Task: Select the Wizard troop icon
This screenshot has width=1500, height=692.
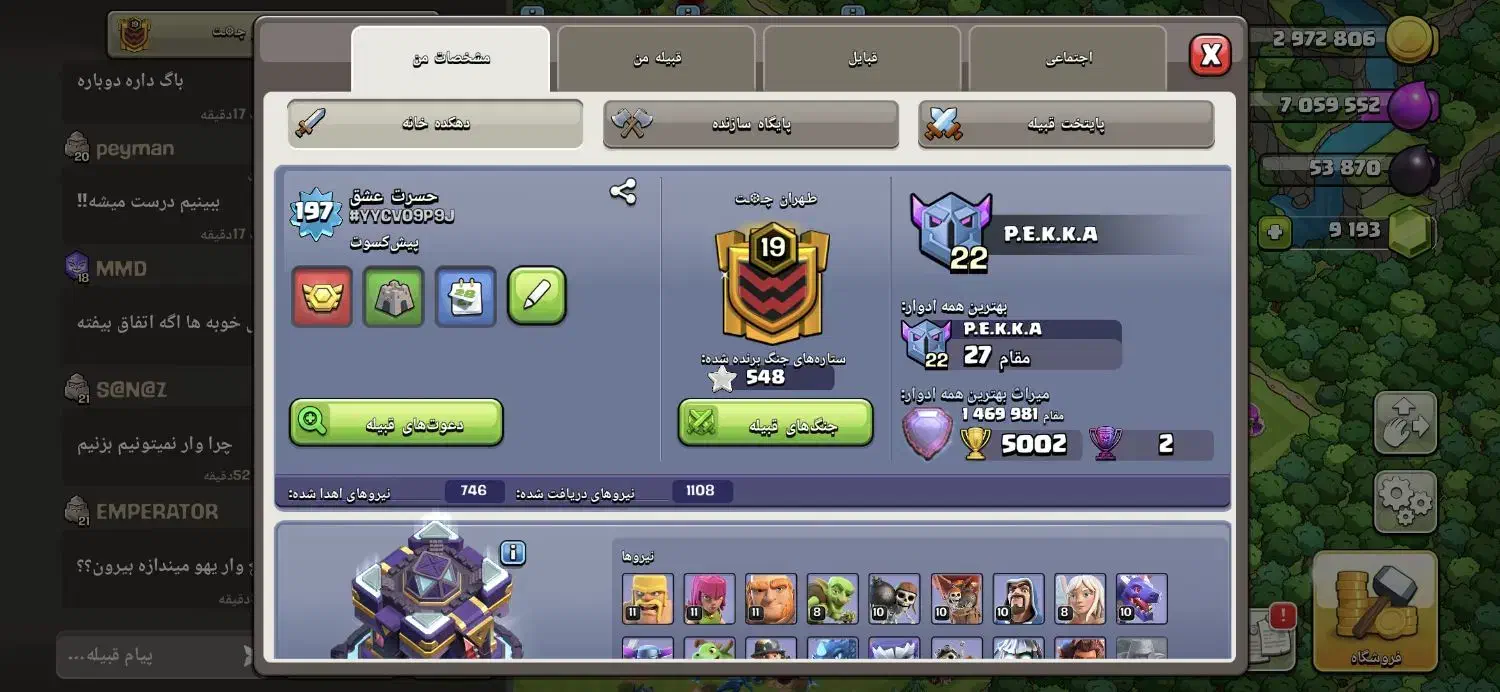Action: (1019, 598)
